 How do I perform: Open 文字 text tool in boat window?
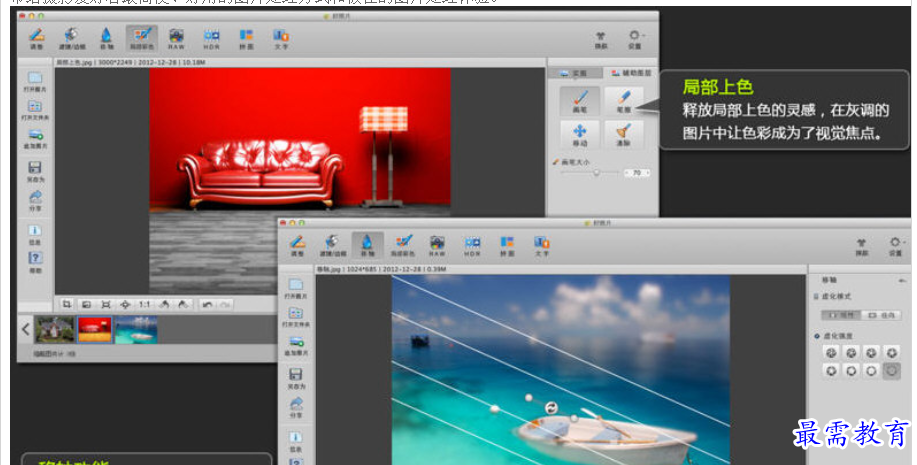(542, 246)
